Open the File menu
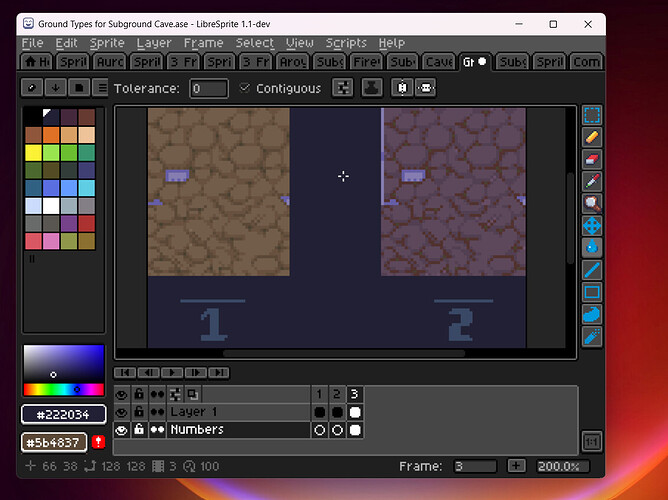Screen dimensions: 668x500 point(32,43)
